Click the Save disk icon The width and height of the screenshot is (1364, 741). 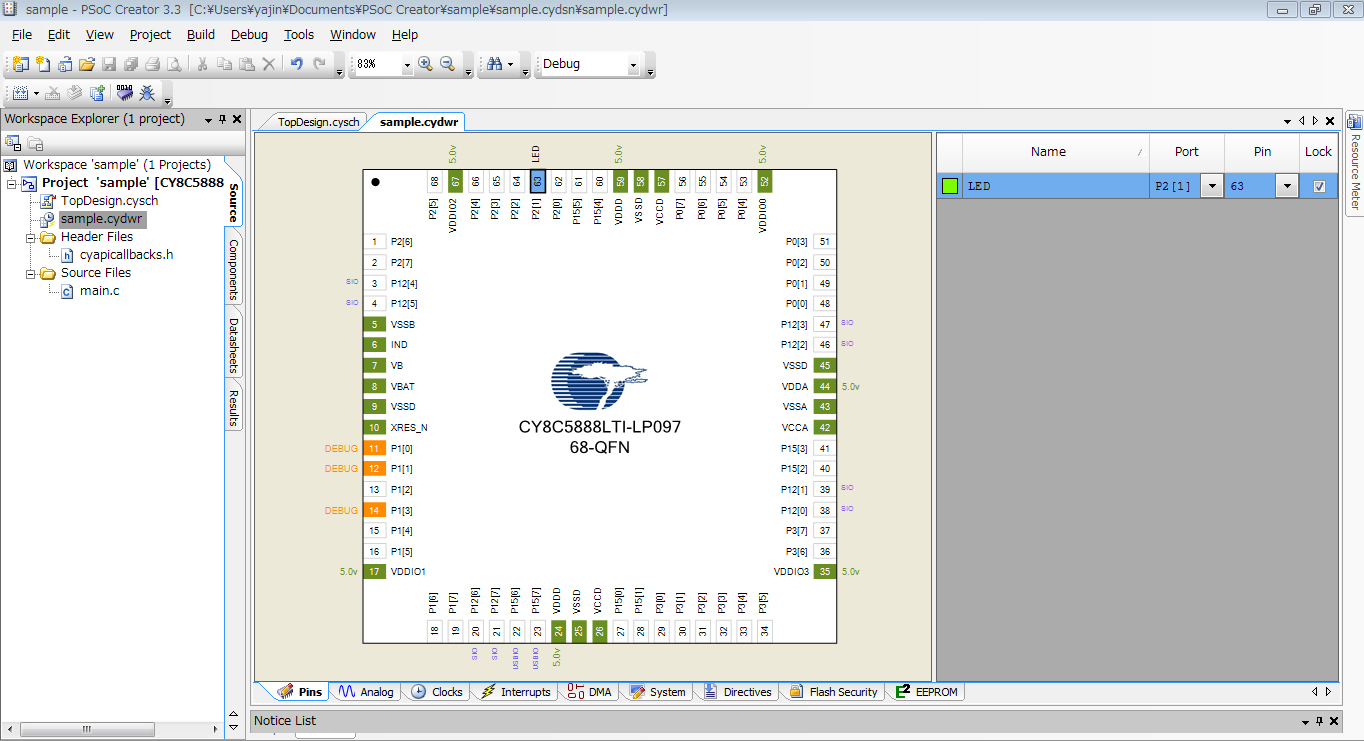point(108,64)
